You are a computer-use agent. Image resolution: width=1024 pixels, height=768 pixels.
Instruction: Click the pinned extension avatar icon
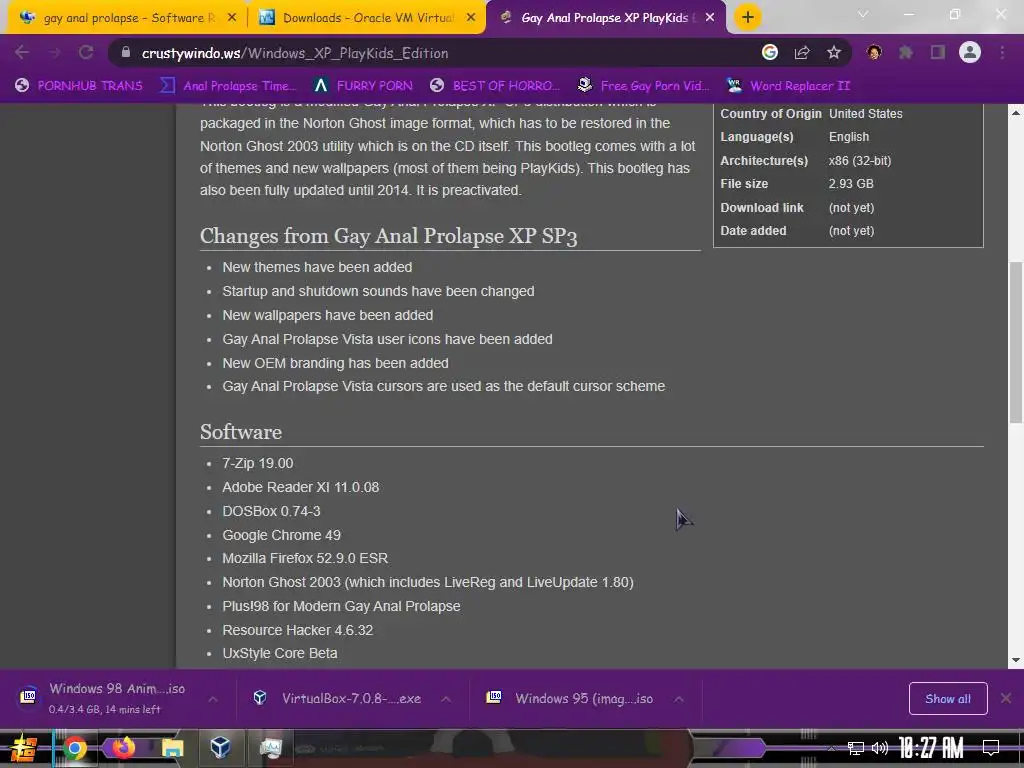[x=874, y=53]
